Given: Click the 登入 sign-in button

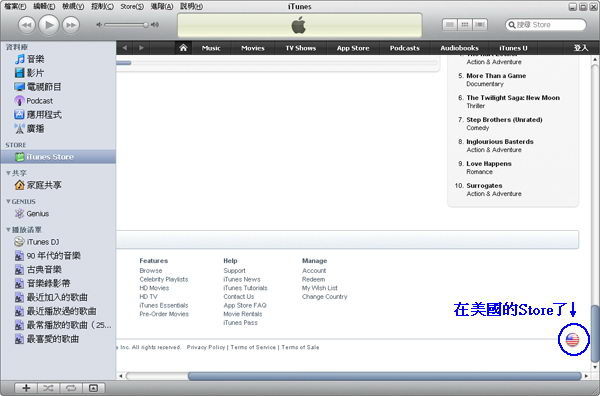Looking at the screenshot, I should click(580, 48).
